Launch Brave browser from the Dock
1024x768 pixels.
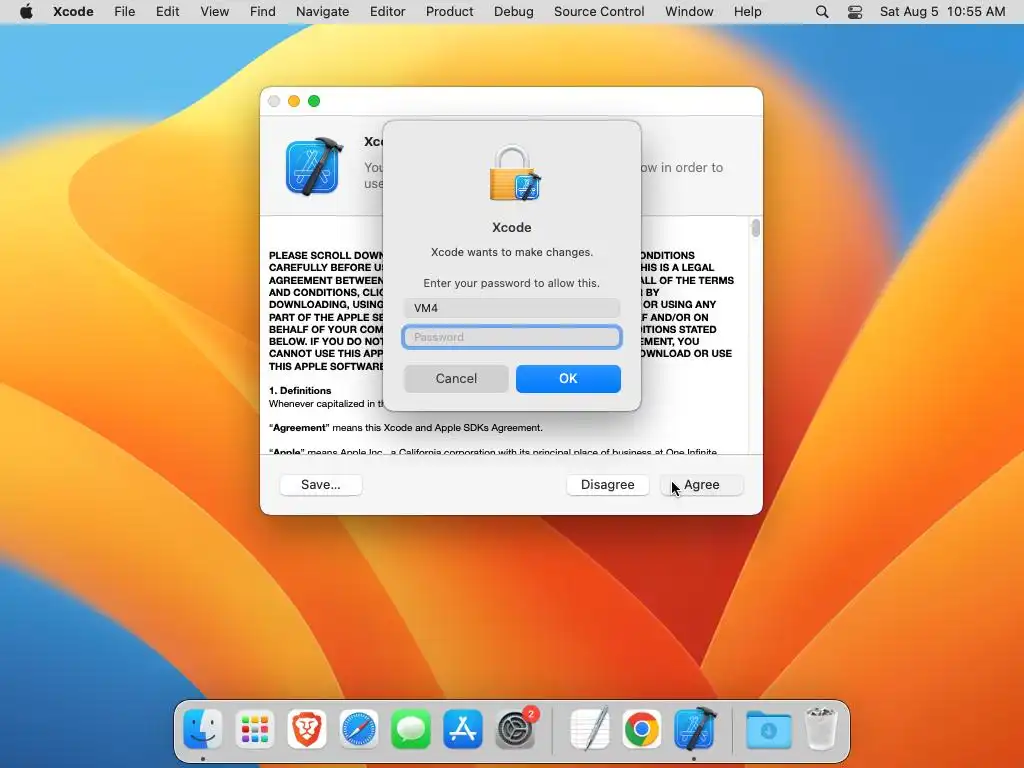pyautogui.click(x=307, y=729)
